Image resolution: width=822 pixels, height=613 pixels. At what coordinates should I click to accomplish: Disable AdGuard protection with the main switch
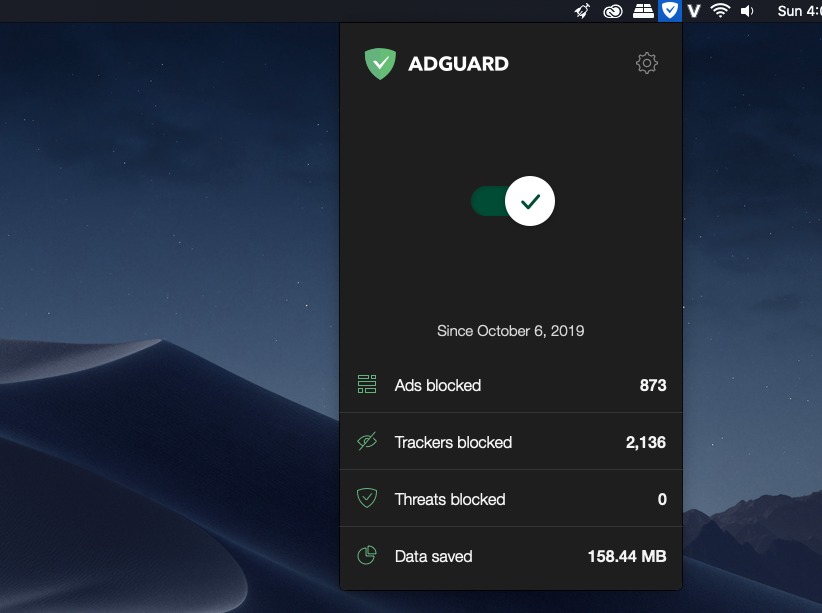coord(512,201)
